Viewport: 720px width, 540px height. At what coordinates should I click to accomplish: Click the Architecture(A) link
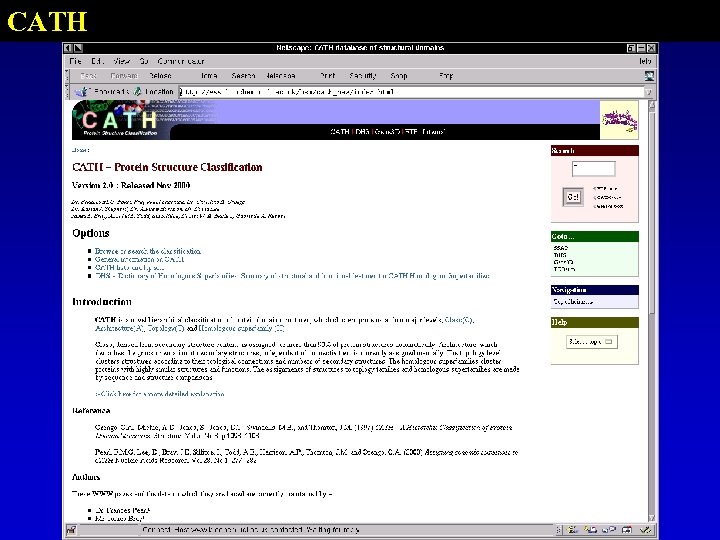pos(120,328)
